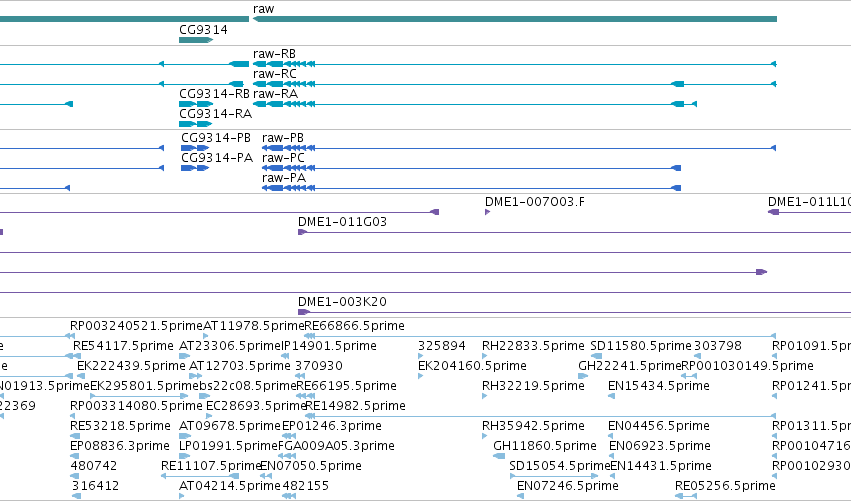Click the SD11580.5prime EST label
Screen dimensions: 851x501
click(x=641, y=346)
